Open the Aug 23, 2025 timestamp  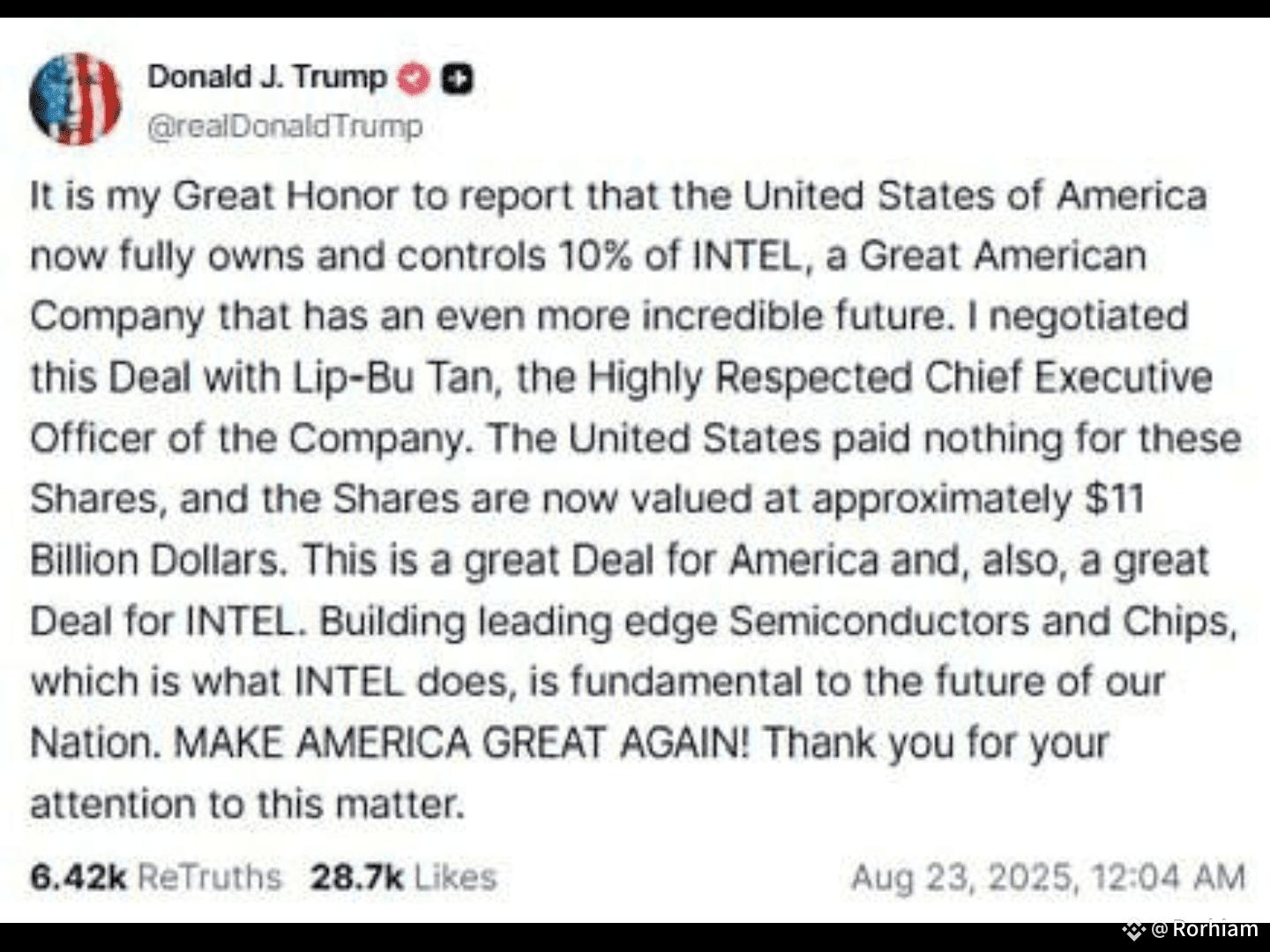964,877
